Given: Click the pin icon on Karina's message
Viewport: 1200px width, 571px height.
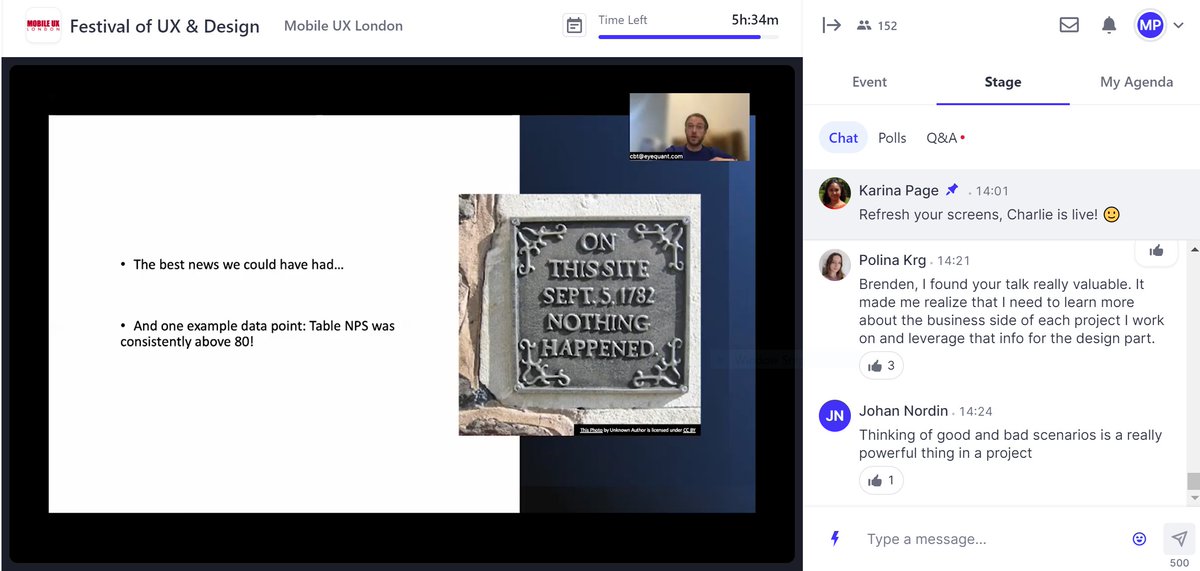Looking at the screenshot, I should point(951,190).
